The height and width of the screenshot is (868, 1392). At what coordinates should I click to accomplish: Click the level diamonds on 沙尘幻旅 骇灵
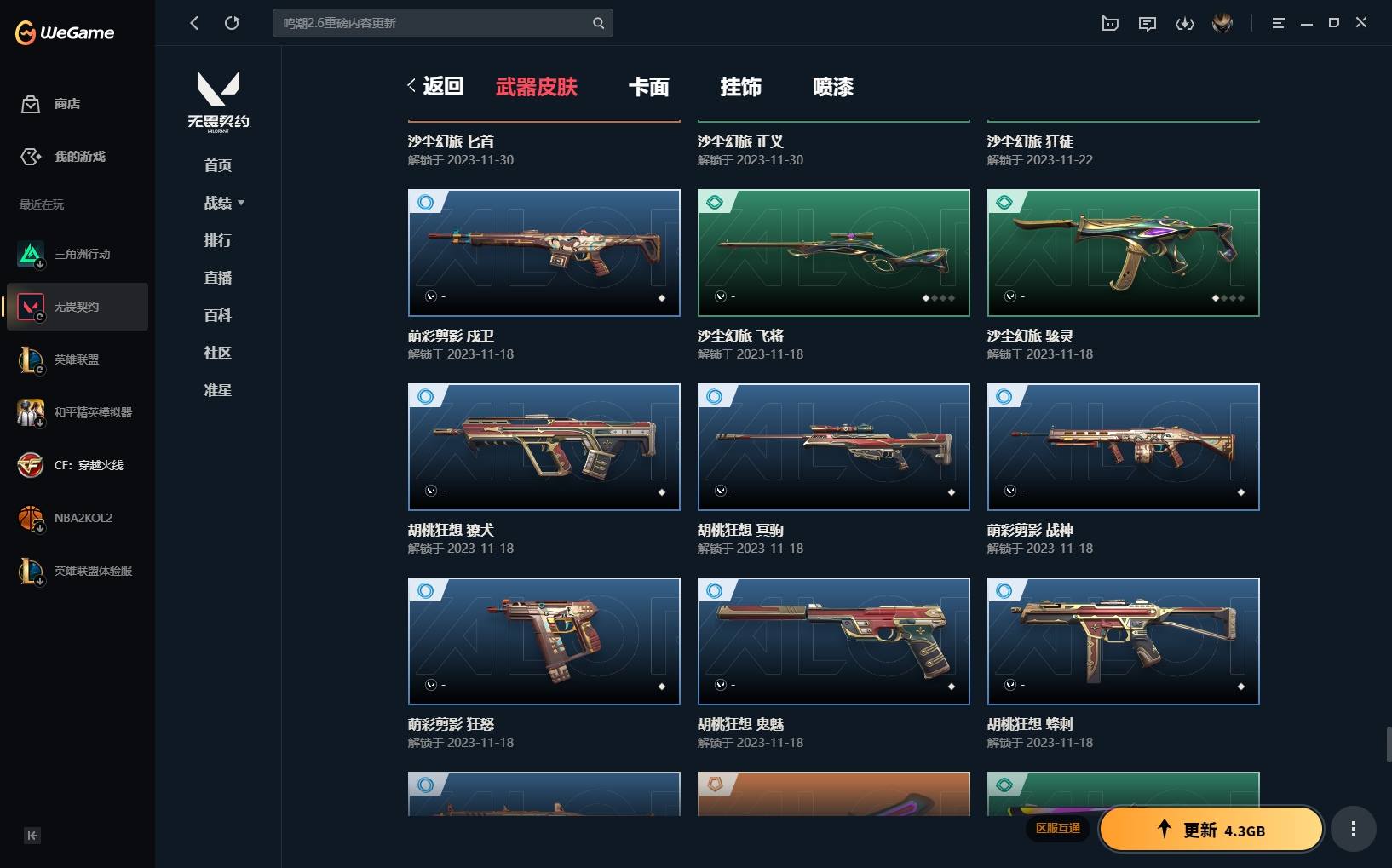point(1228,298)
